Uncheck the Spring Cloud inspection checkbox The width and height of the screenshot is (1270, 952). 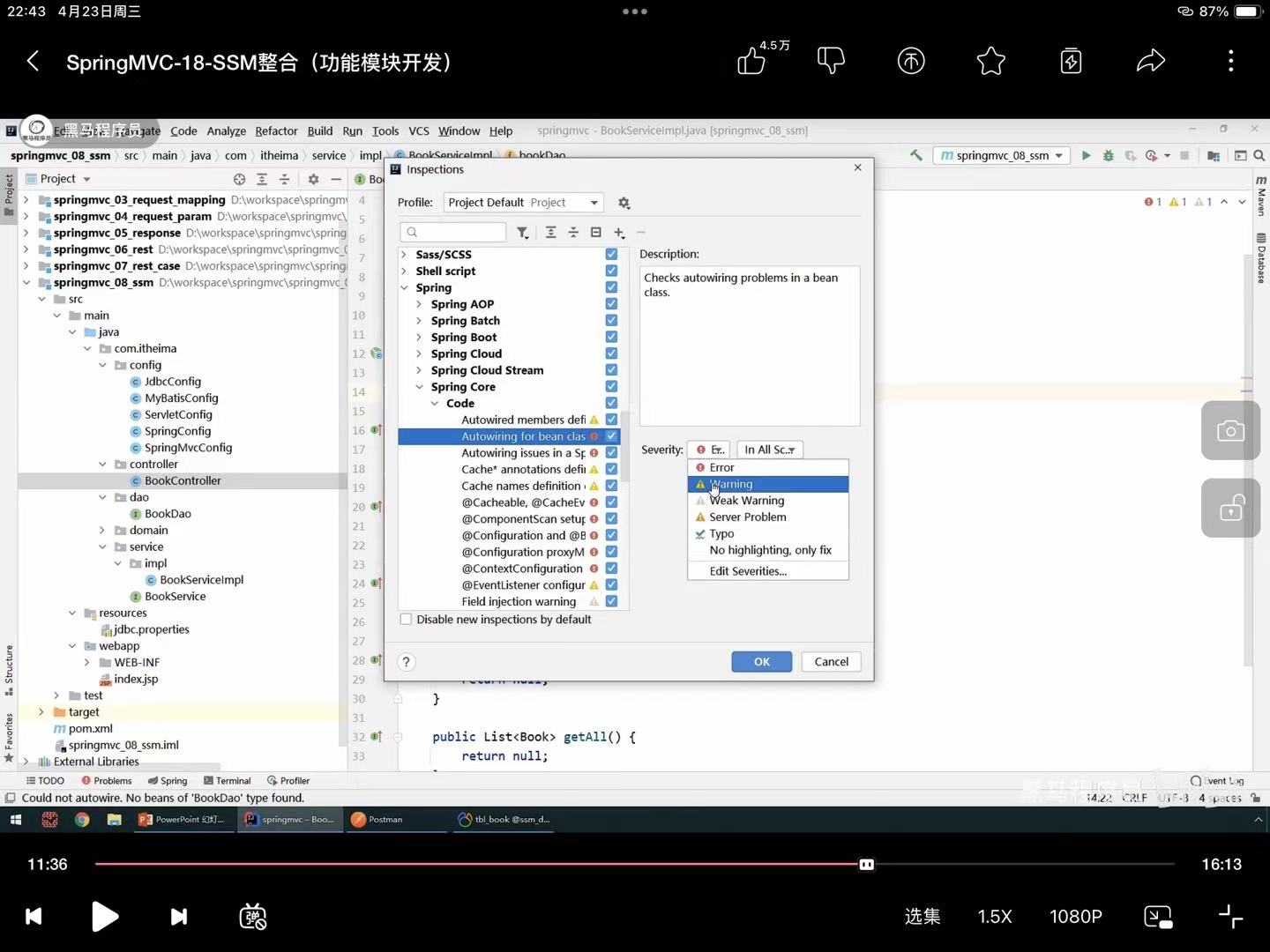pyautogui.click(x=611, y=353)
